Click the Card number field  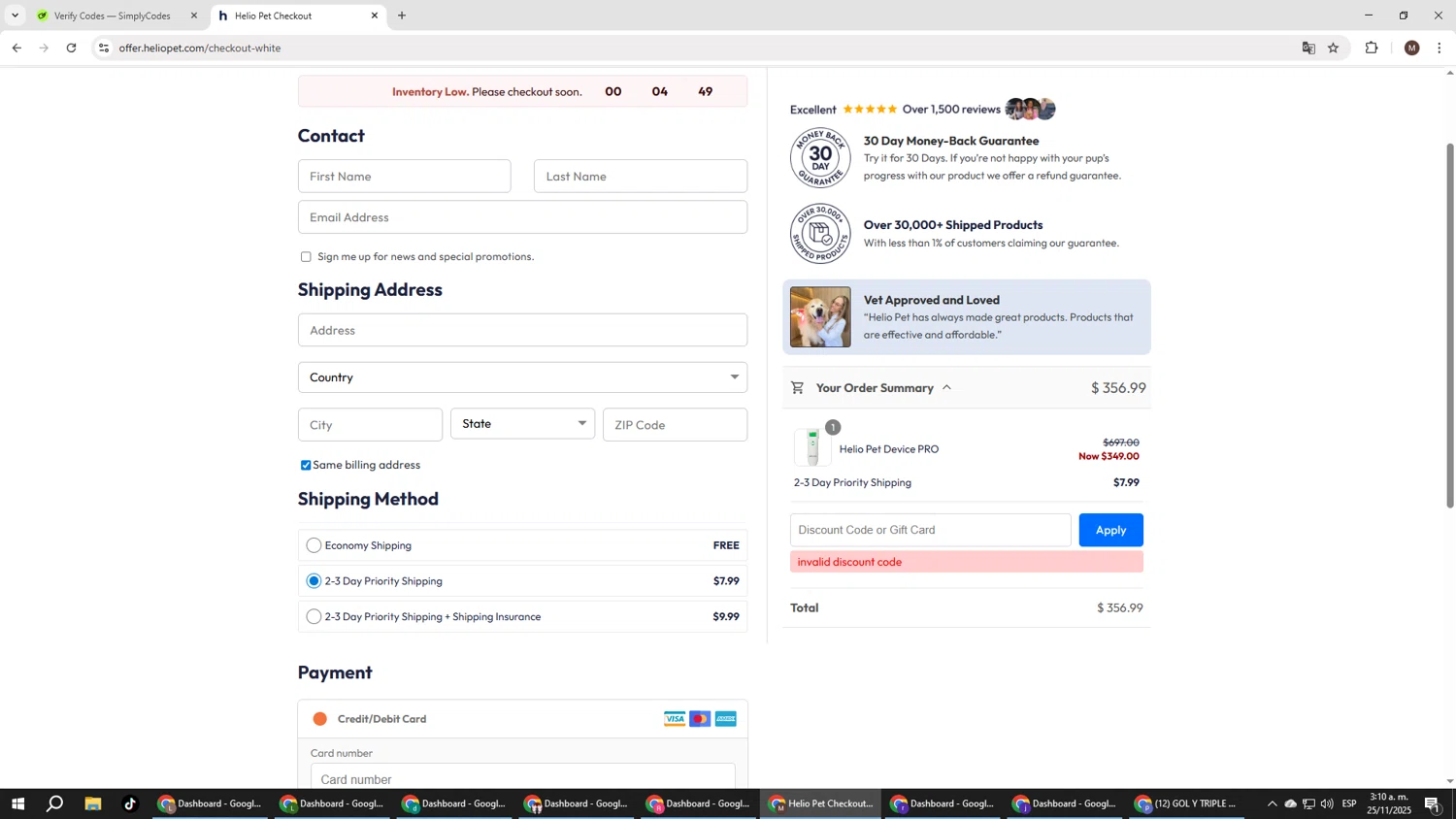pyautogui.click(x=522, y=779)
